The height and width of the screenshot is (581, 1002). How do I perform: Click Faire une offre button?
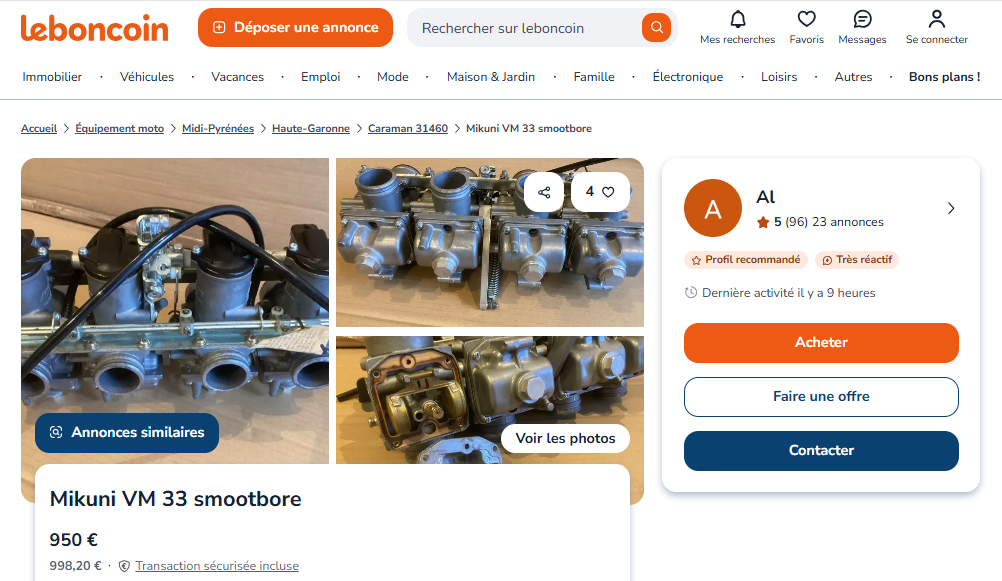821,397
